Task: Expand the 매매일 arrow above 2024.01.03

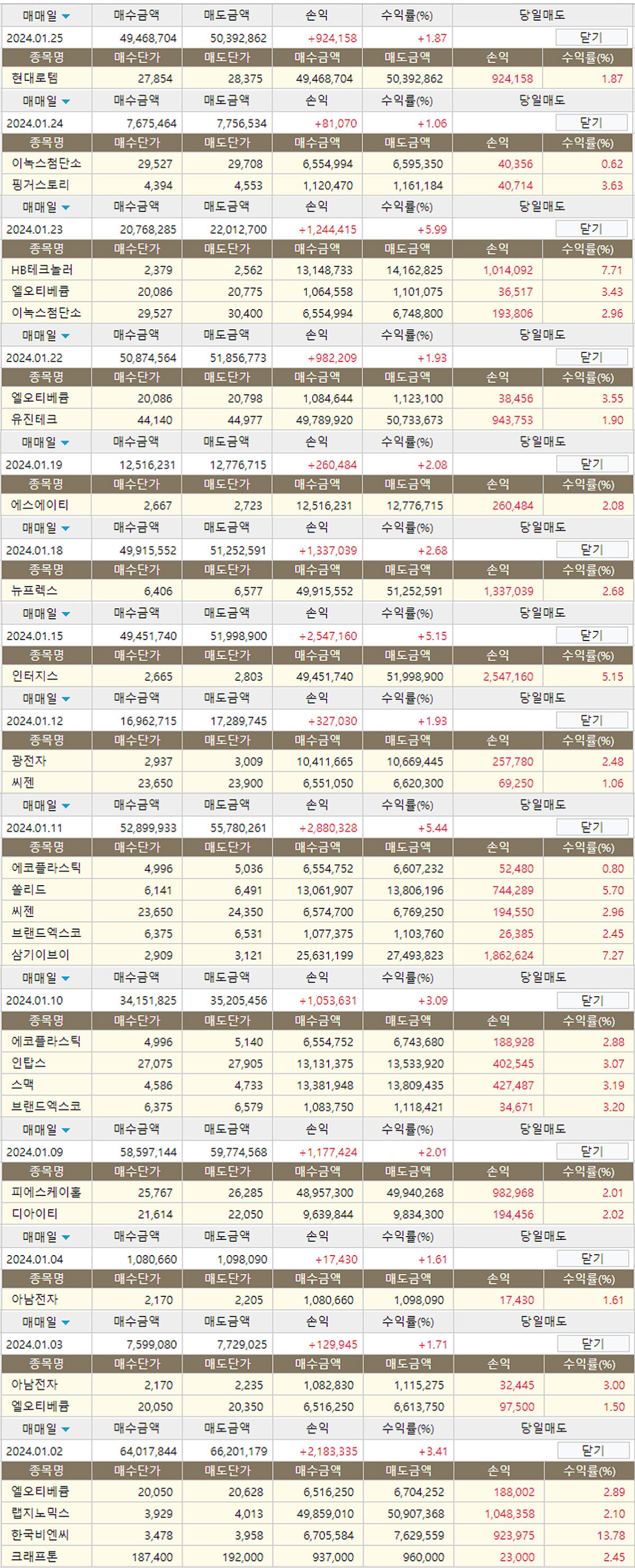Action: pos(66,1323)
